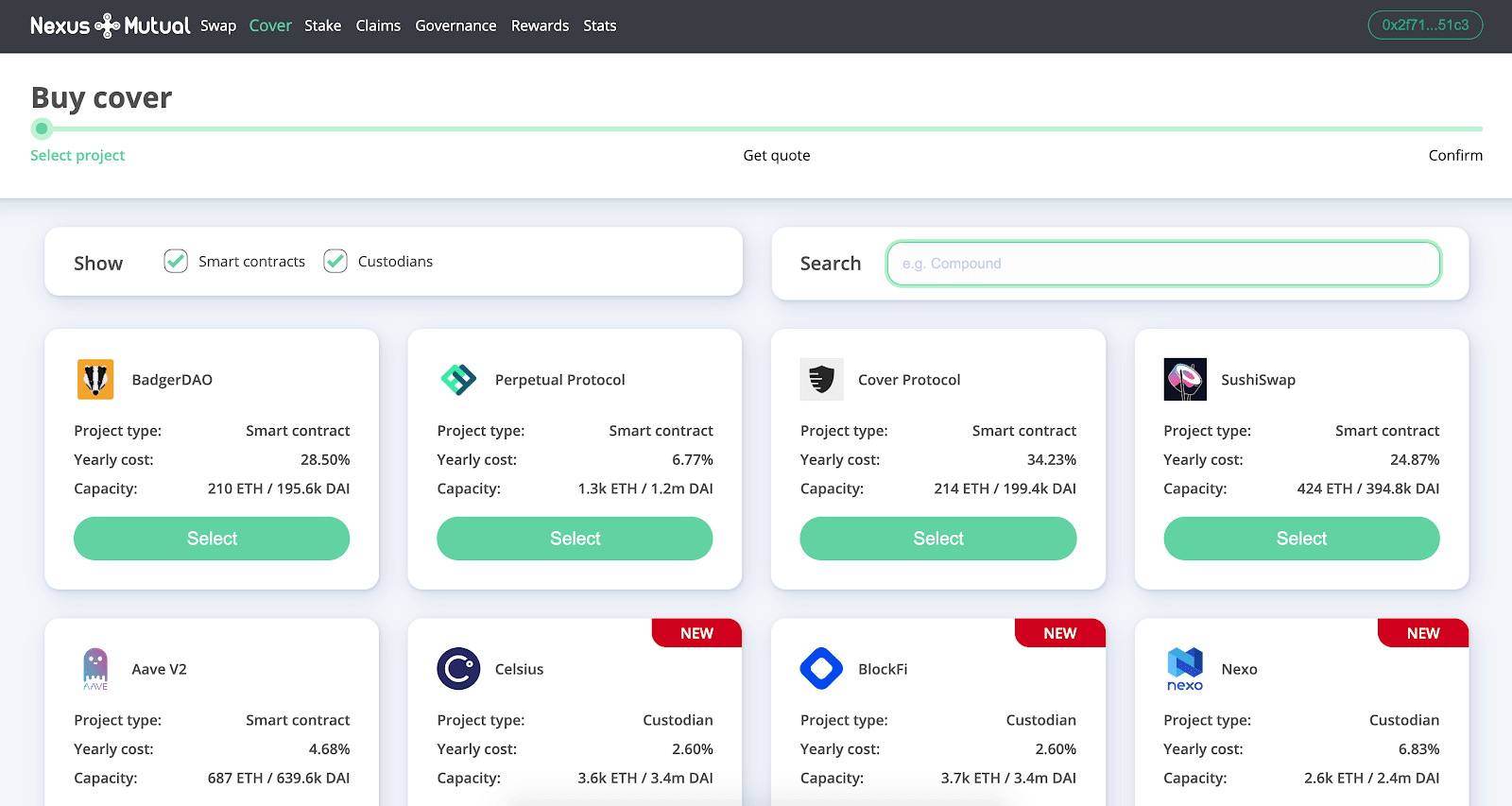Click the NEW badge on Nexo
The height and width of the screenshot is (806, 1512).
[1423, 633]
